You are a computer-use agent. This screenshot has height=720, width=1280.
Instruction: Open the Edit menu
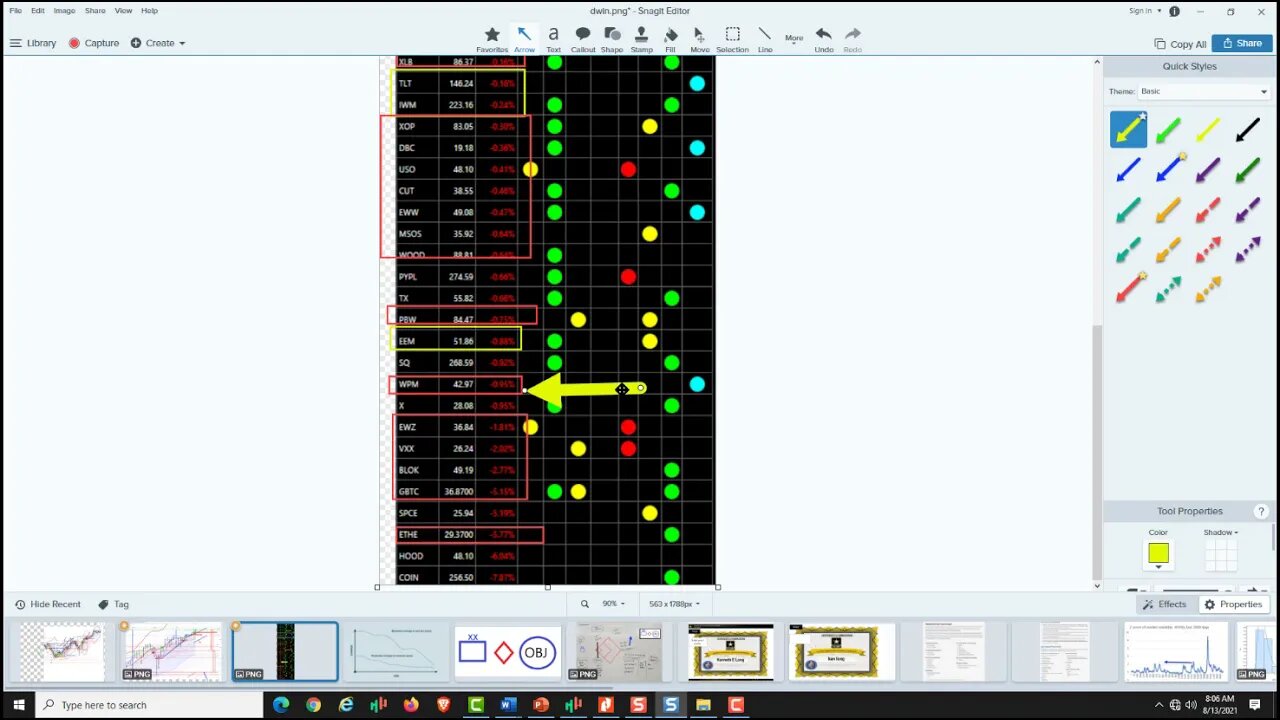coord(38,10)
